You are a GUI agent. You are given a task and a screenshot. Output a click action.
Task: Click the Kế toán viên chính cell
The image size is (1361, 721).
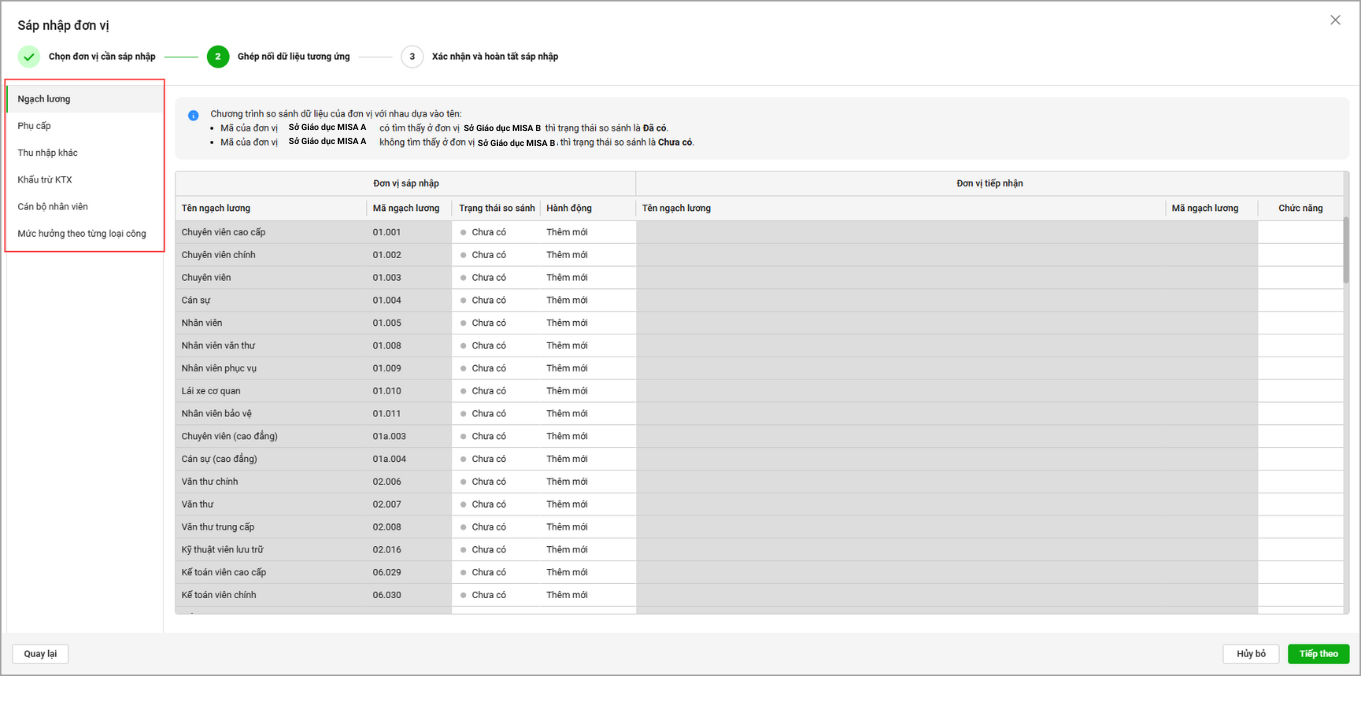pos(271,595)
